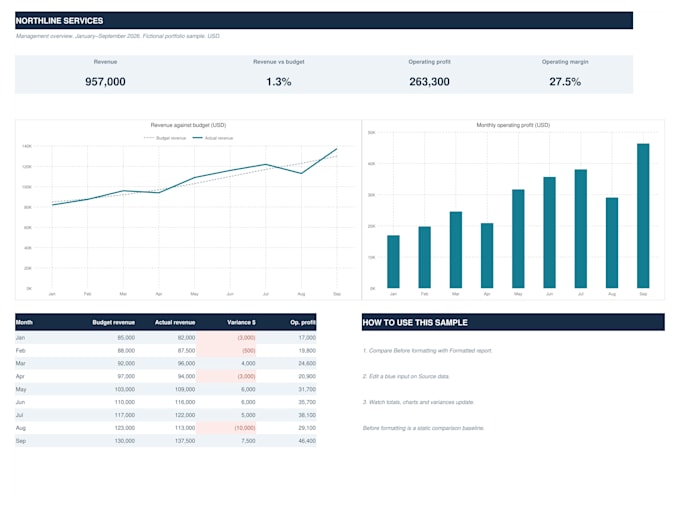Click the NORTHLINE SERVICES title banner
Viewport: 680px width, 510px height.
[324, 20]
